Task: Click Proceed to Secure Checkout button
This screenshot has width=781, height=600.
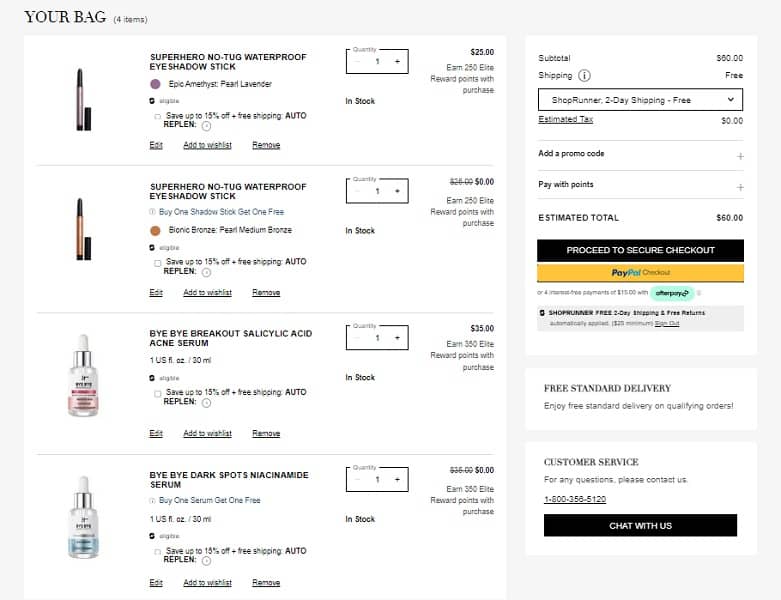Action: (640, 250)
